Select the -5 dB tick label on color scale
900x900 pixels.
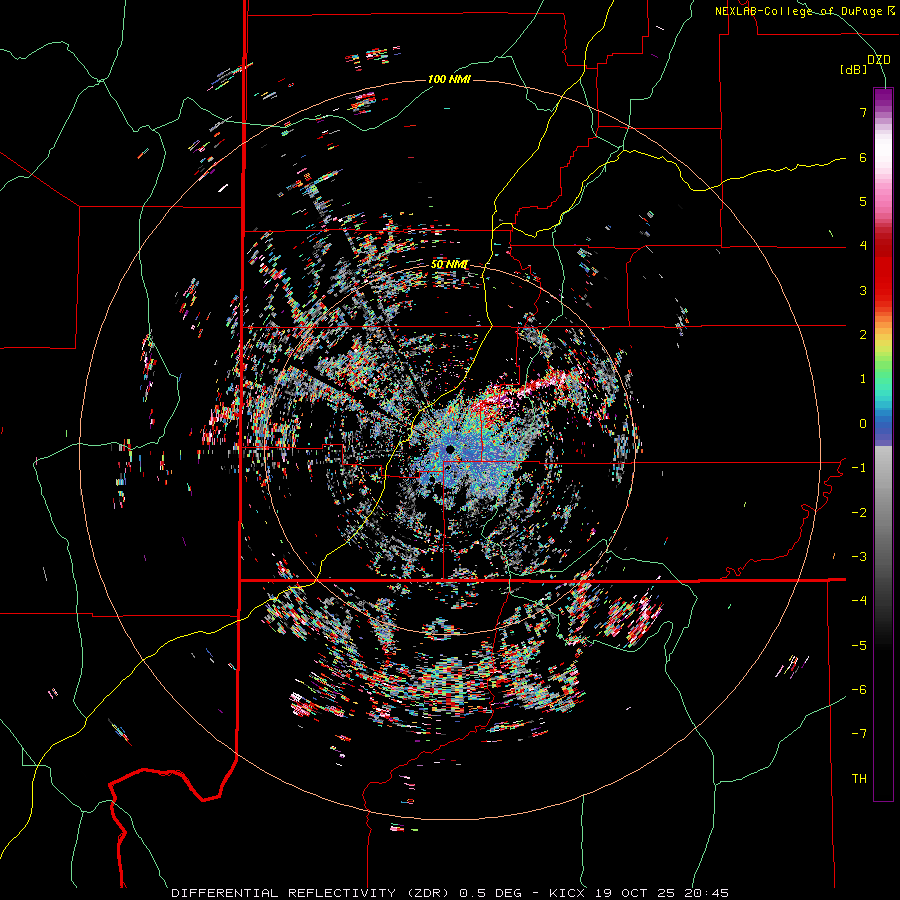point(859,646)
